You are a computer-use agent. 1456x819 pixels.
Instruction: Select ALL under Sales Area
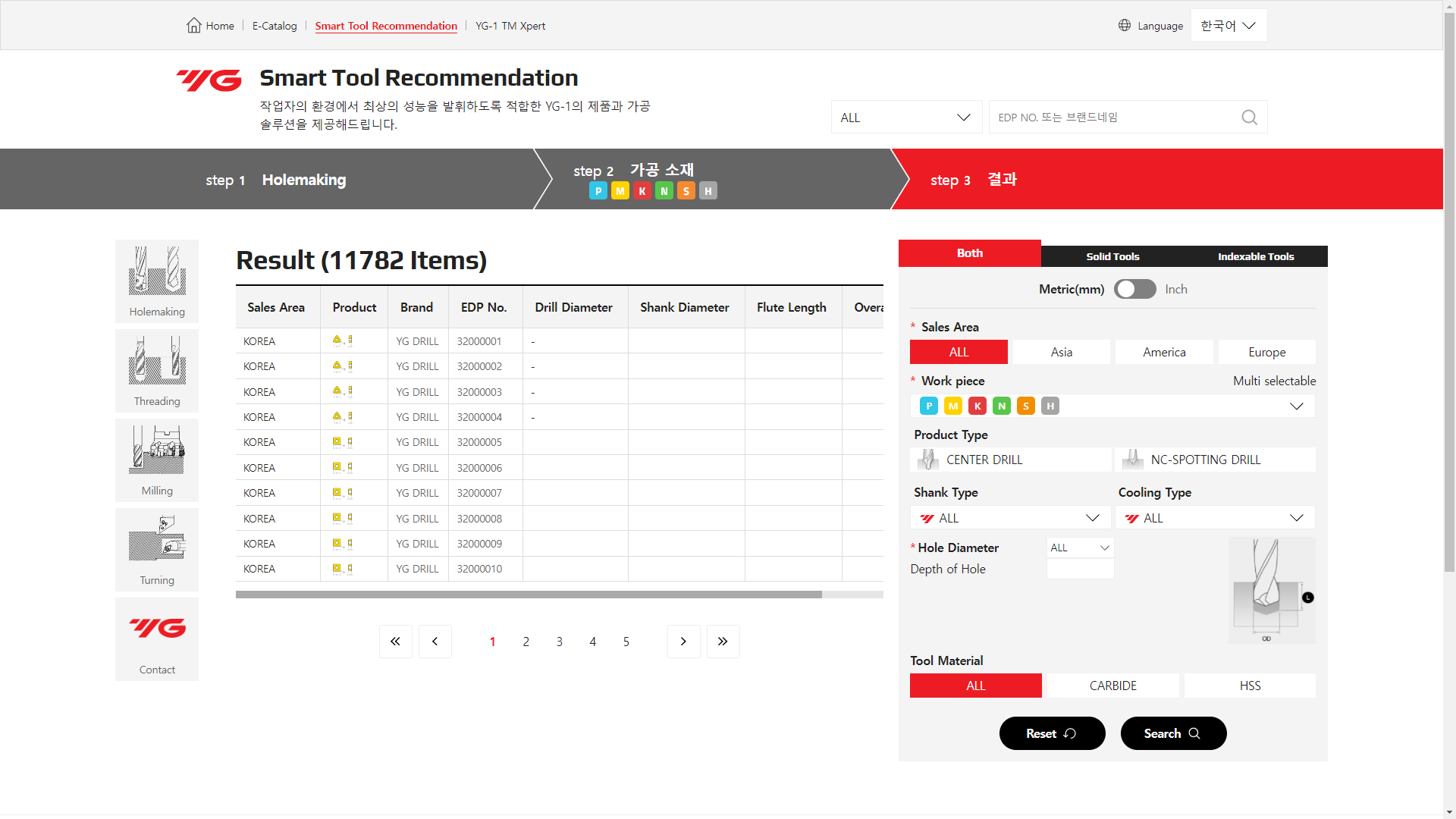coord(959,352)
